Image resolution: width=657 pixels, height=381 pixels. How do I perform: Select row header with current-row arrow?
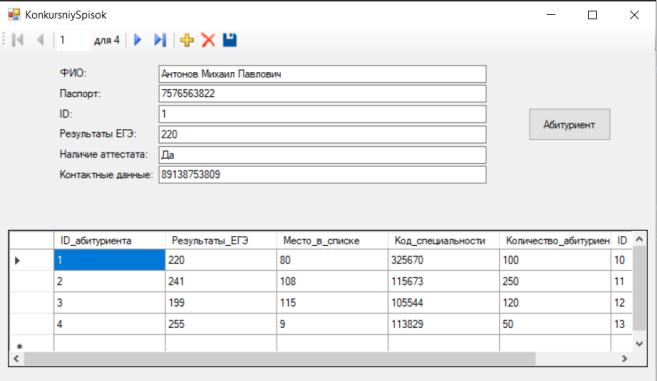[x=31, y=260]
